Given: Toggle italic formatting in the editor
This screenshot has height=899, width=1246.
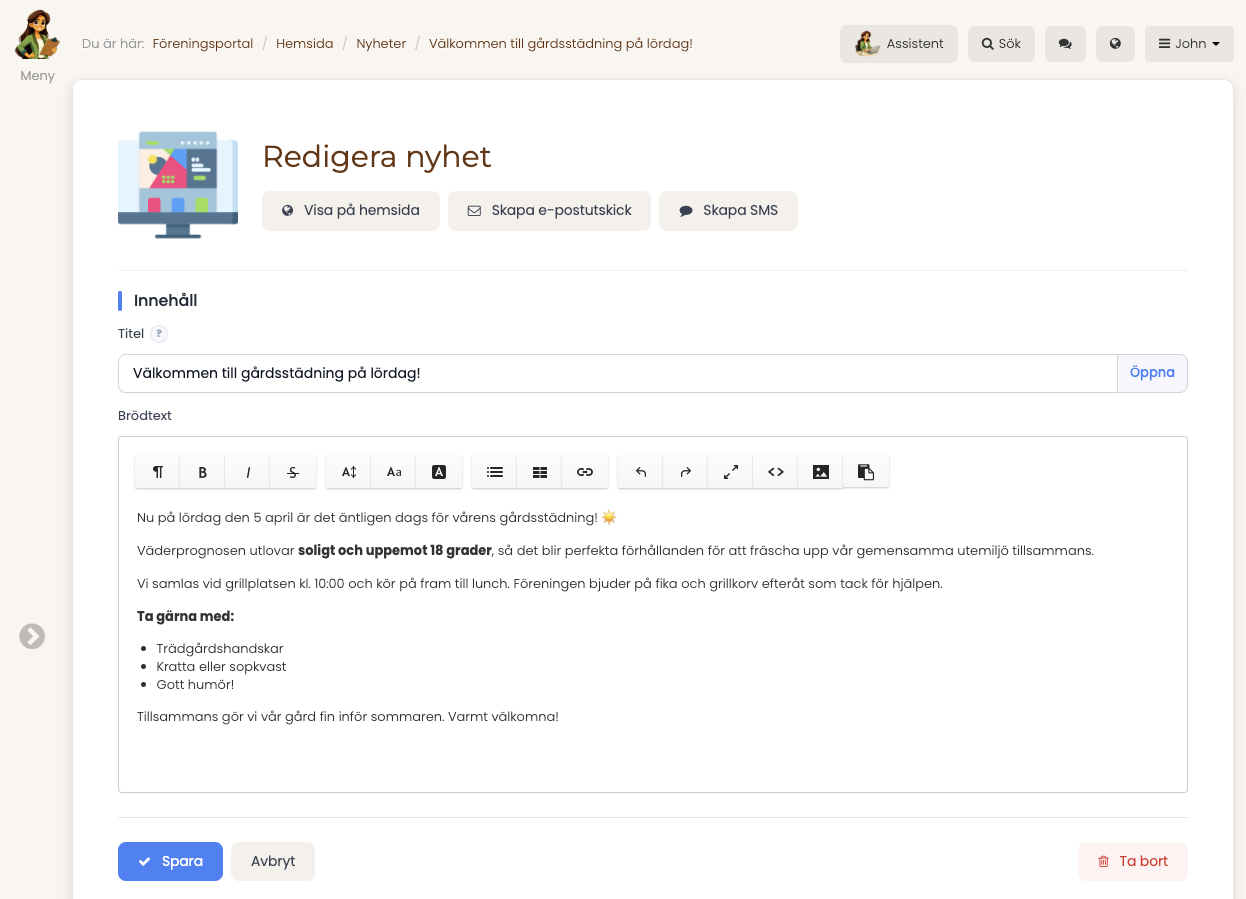Looking at the screenshot, I should (x=248, y=472).
